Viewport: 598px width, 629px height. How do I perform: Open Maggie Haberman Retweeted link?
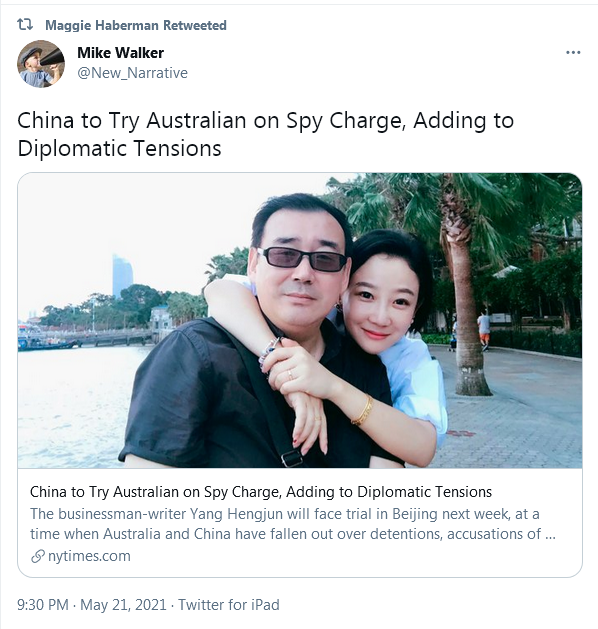coord(136,25)
